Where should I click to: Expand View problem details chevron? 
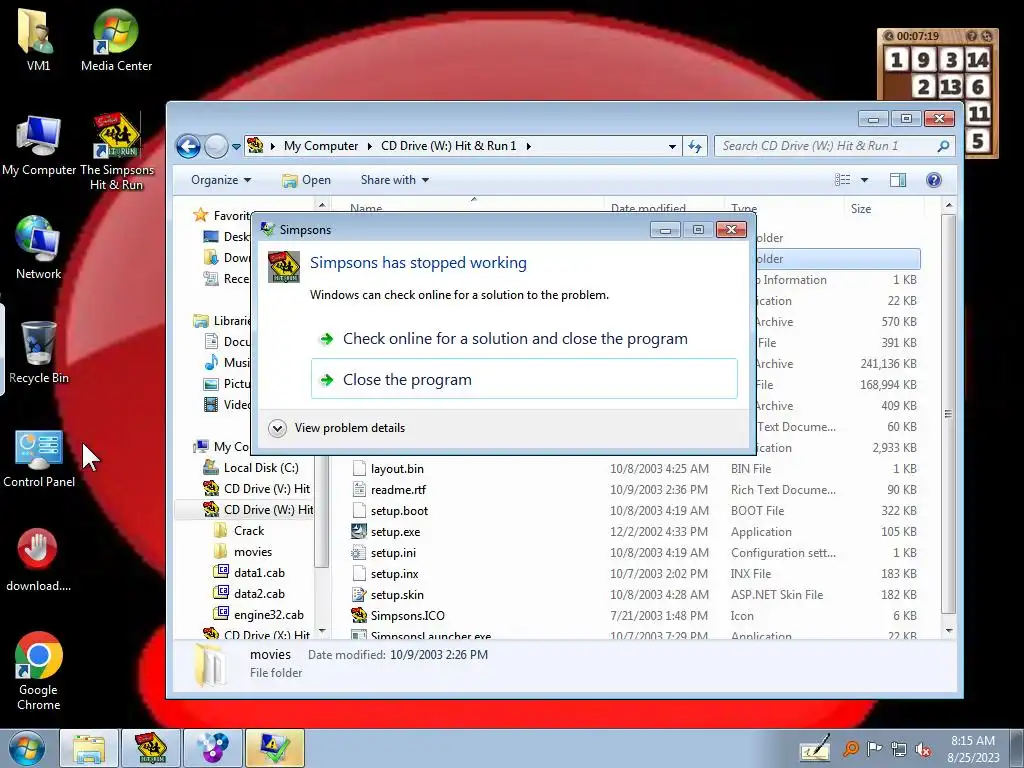278,428
